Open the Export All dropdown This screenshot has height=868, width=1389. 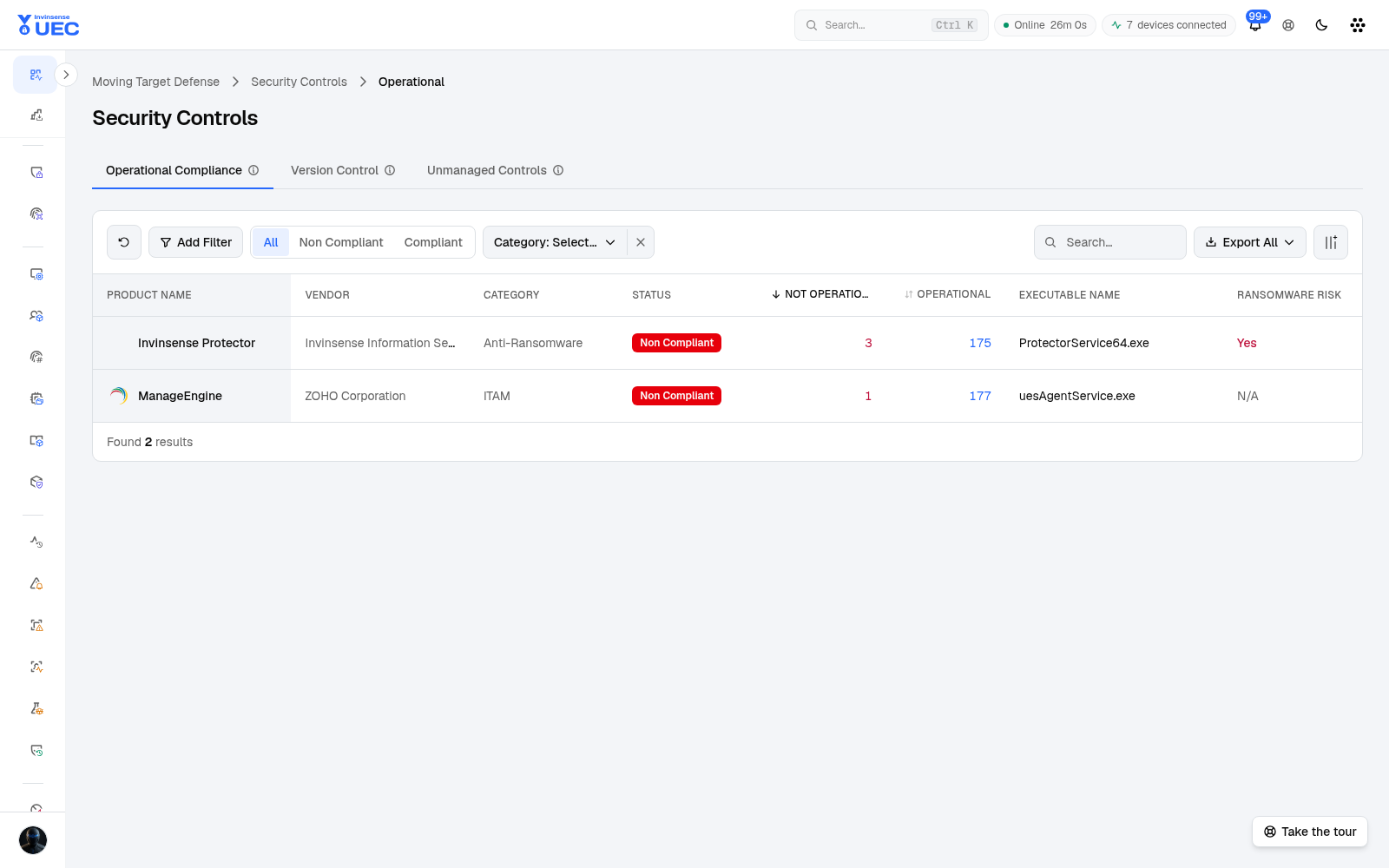point(1250,242)
